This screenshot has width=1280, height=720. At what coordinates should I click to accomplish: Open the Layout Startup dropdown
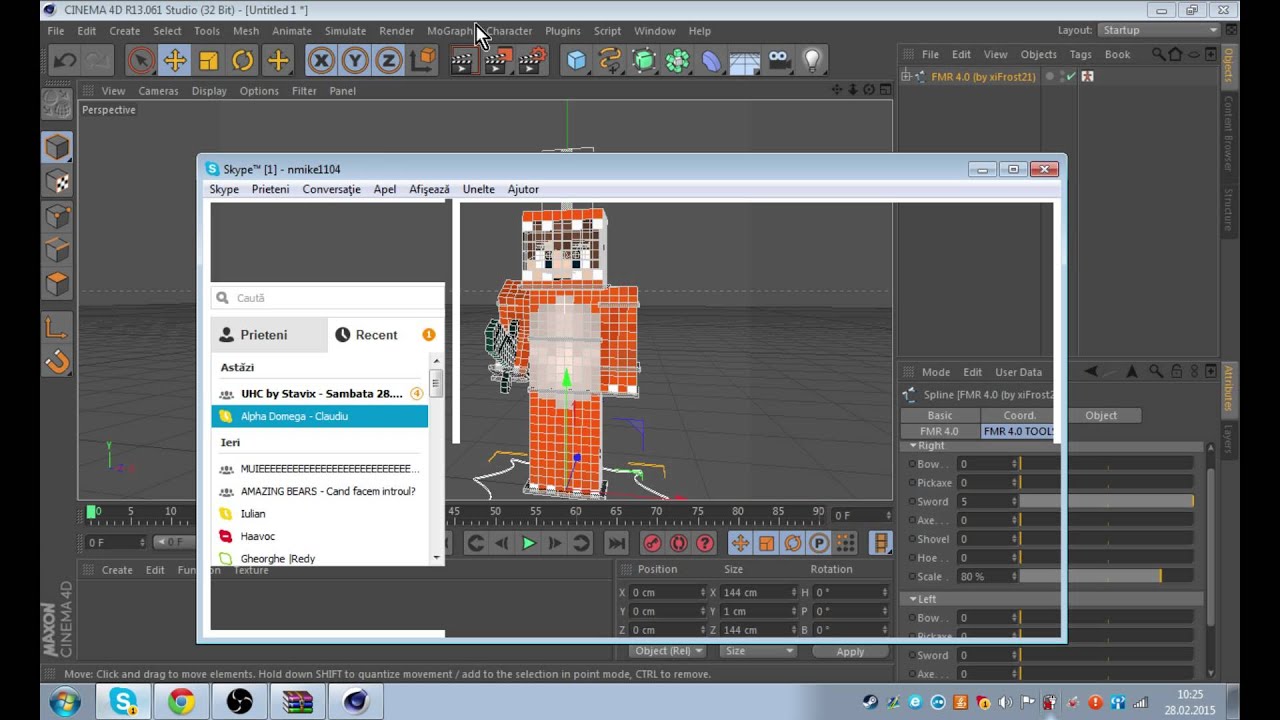click(1159, 31)
